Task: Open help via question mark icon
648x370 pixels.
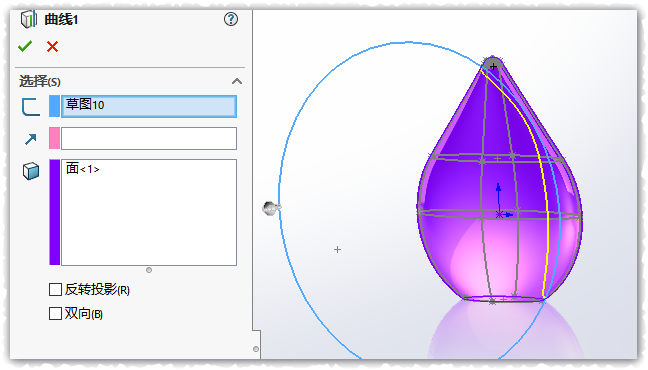Action: (231, 19)
